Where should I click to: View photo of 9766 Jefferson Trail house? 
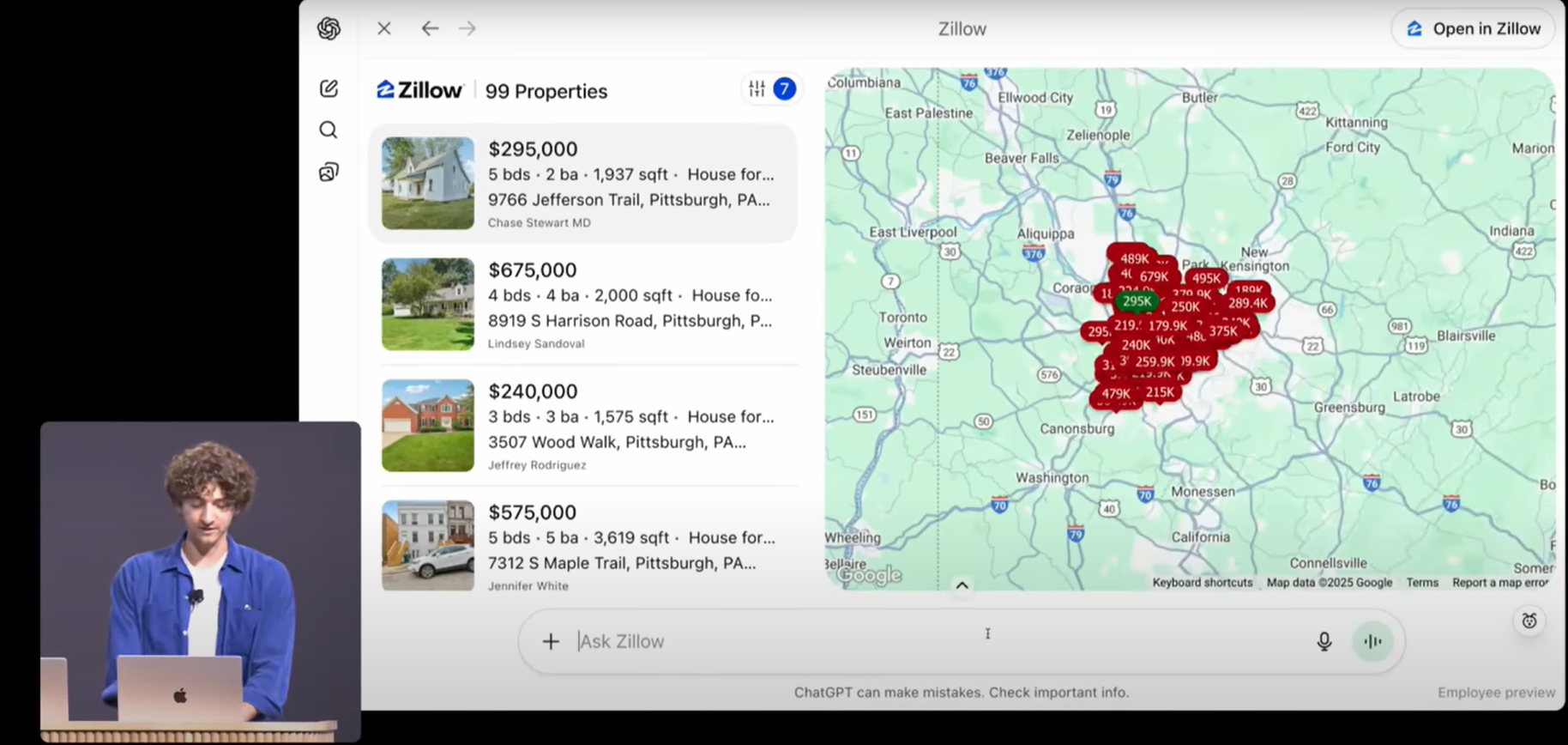coord(428,183)
